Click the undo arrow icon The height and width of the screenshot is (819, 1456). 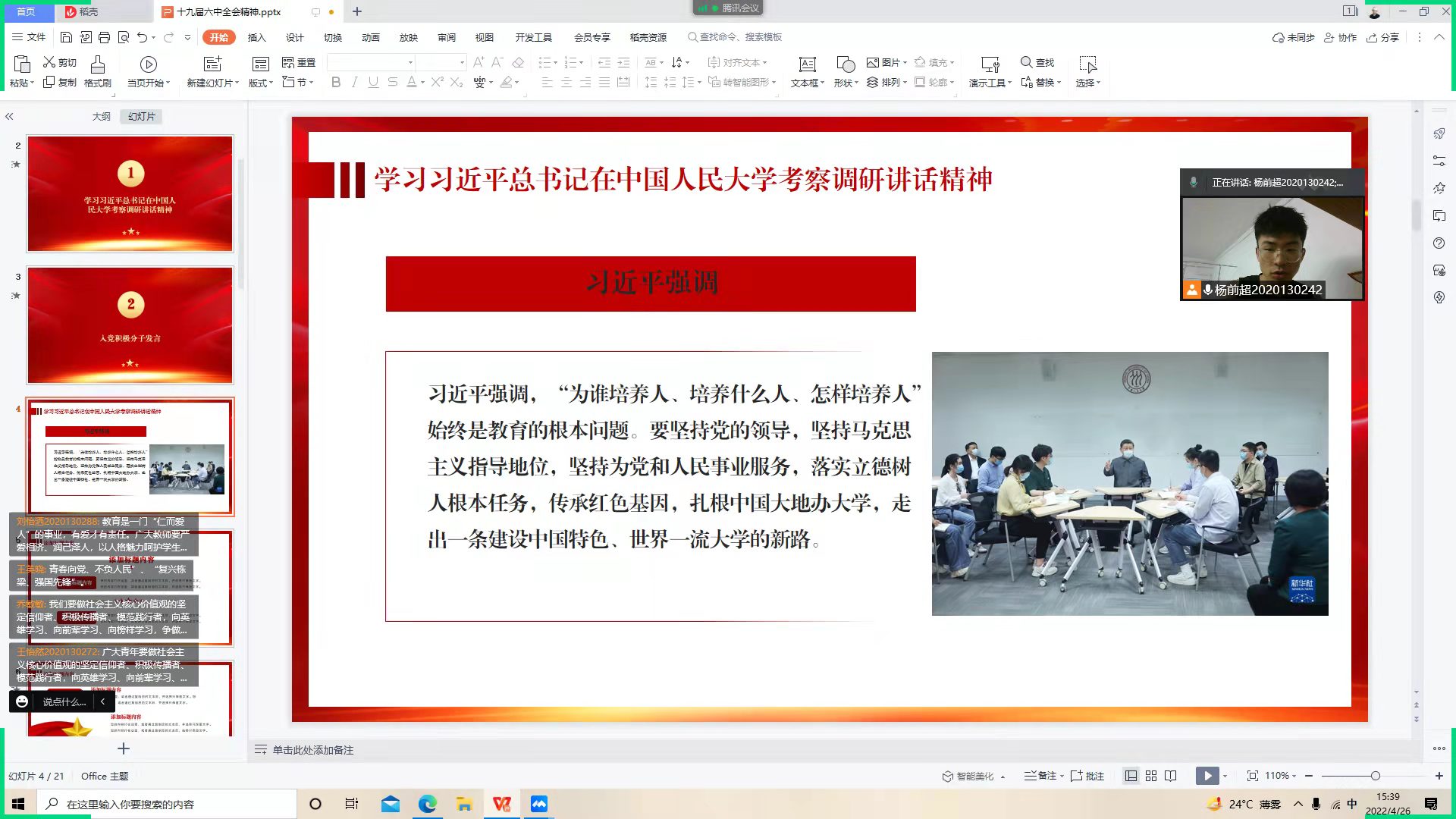[142, 37]
